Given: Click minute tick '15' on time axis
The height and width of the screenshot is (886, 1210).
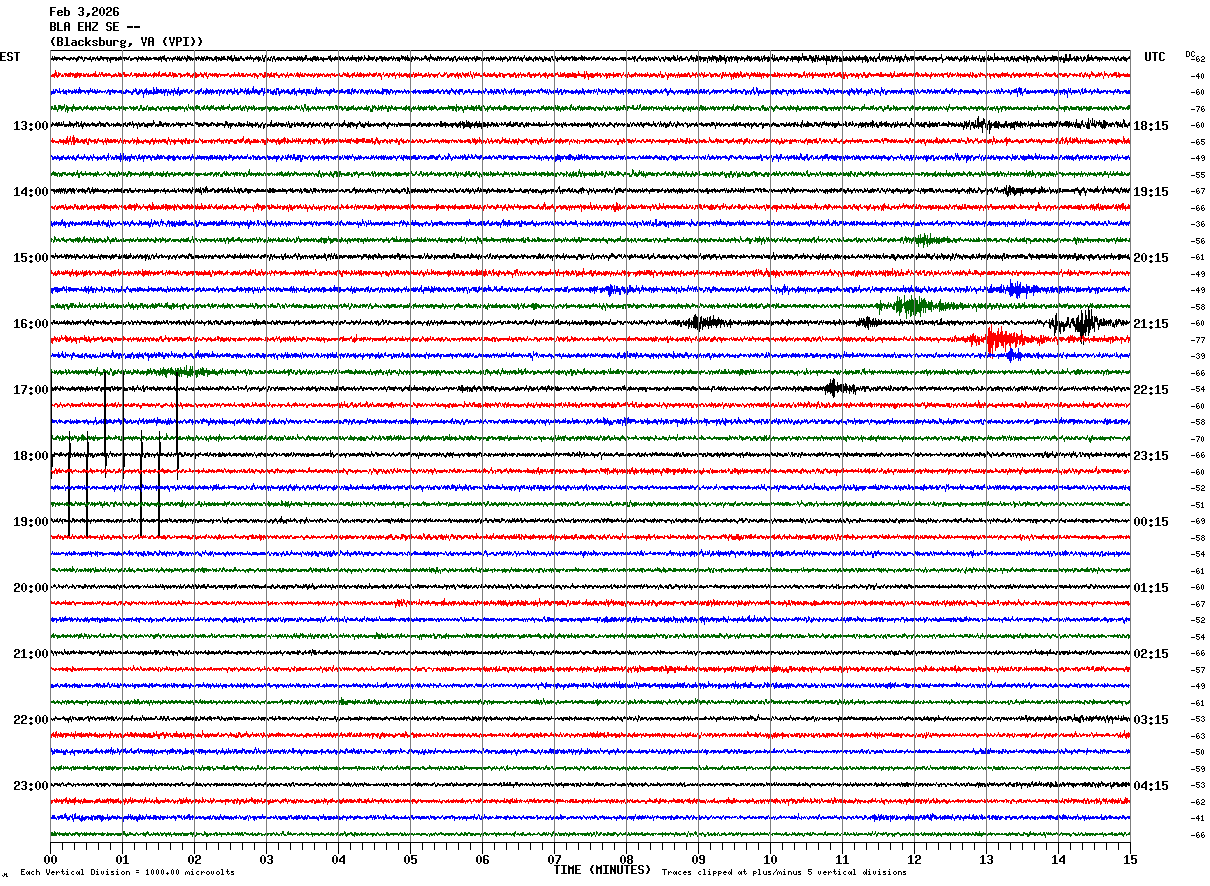Looking at the screenshot, I should coord(1130,859).
